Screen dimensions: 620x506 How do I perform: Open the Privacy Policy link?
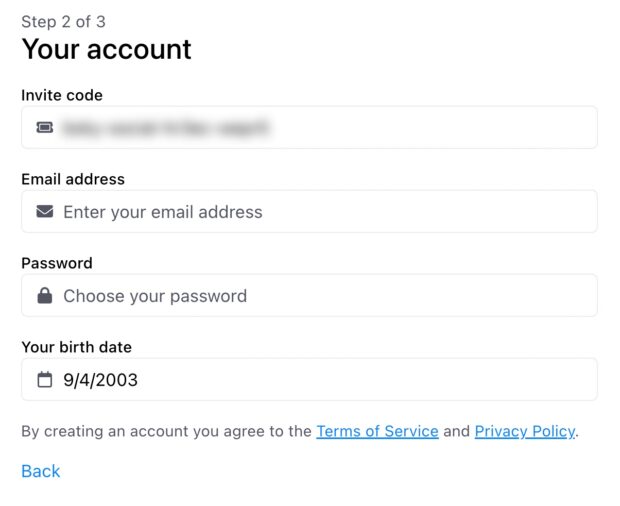pyautogui.click(x=524, y=432)
